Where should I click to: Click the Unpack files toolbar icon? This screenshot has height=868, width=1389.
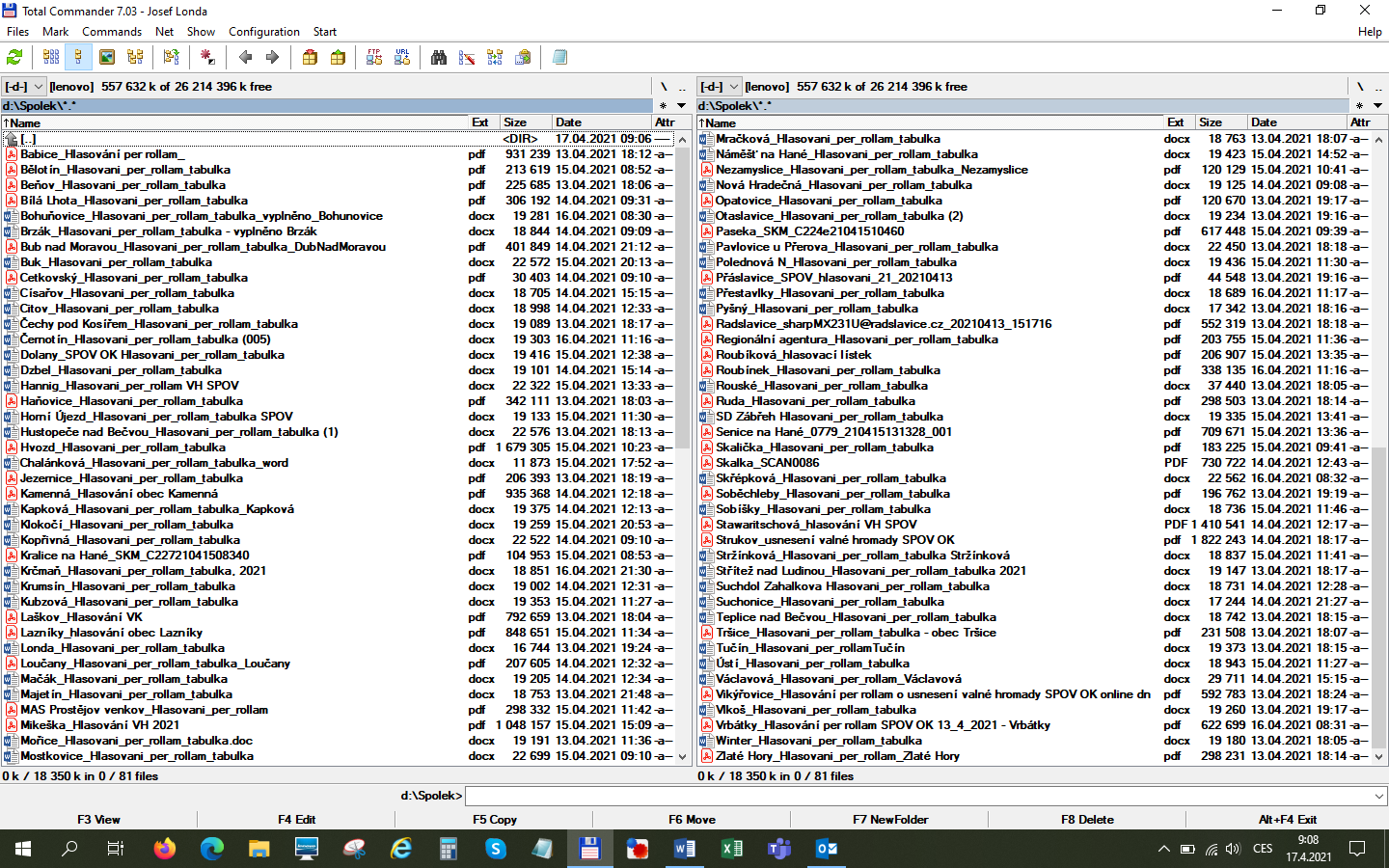click(338, 58)
